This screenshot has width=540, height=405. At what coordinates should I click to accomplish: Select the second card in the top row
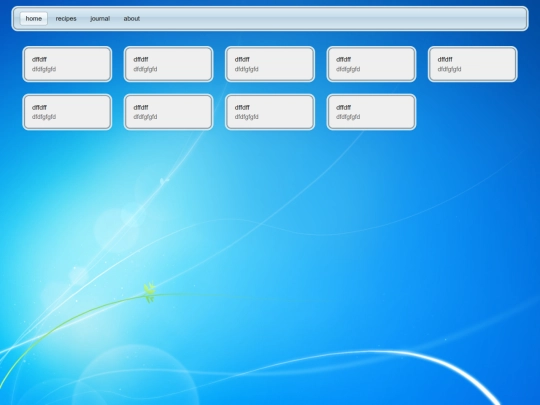coord(168,64)
